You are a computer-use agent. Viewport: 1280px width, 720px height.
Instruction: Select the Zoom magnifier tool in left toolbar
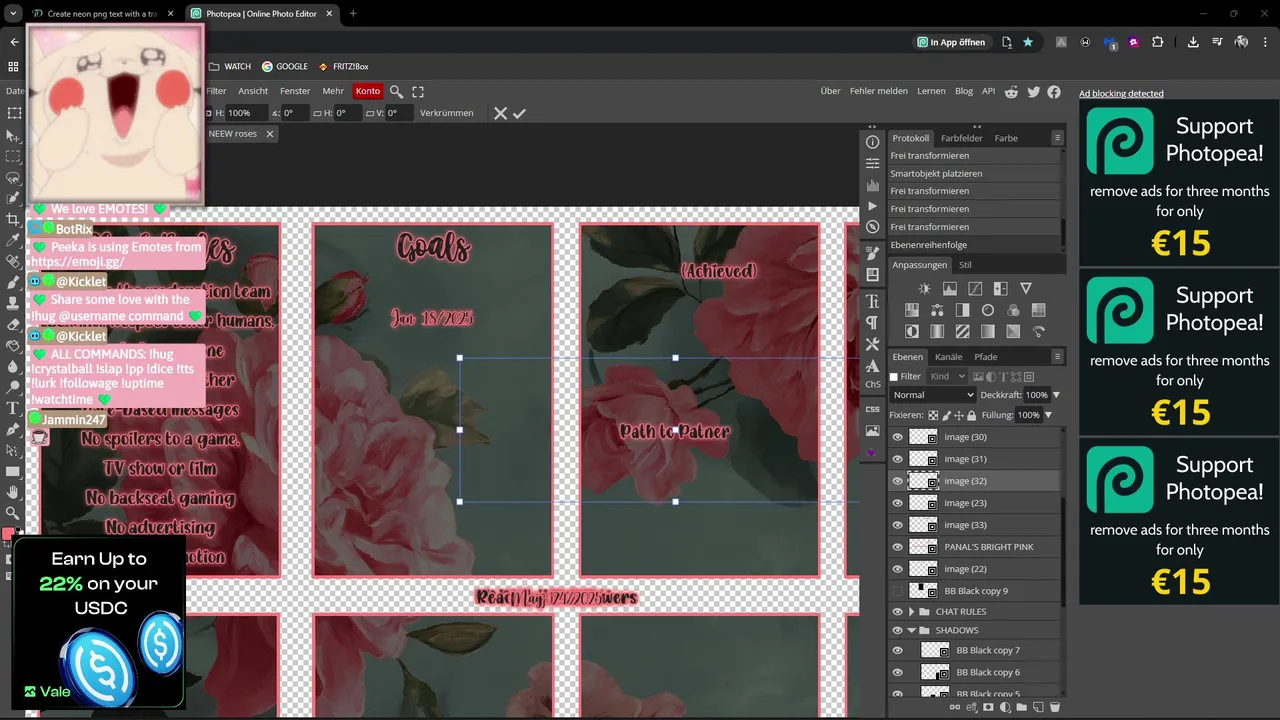(x=13, y=513)
